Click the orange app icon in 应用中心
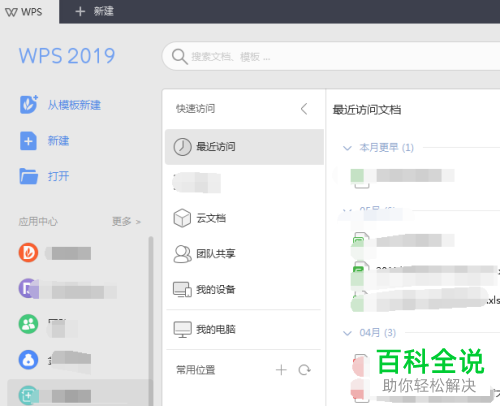The image size is (500, 406). point(28,253)
